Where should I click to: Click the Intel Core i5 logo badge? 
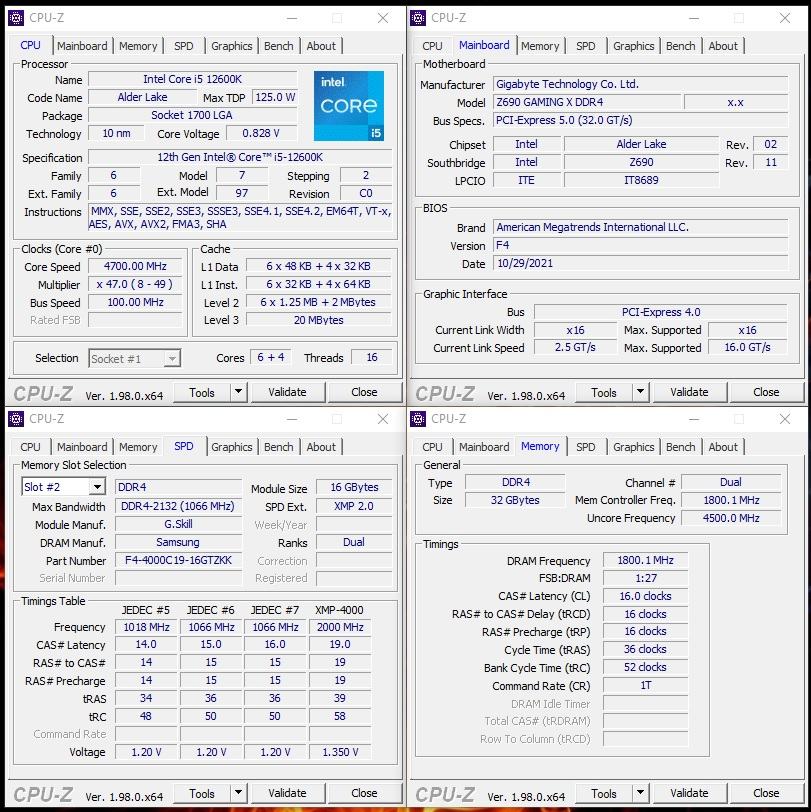click(349, 106)
